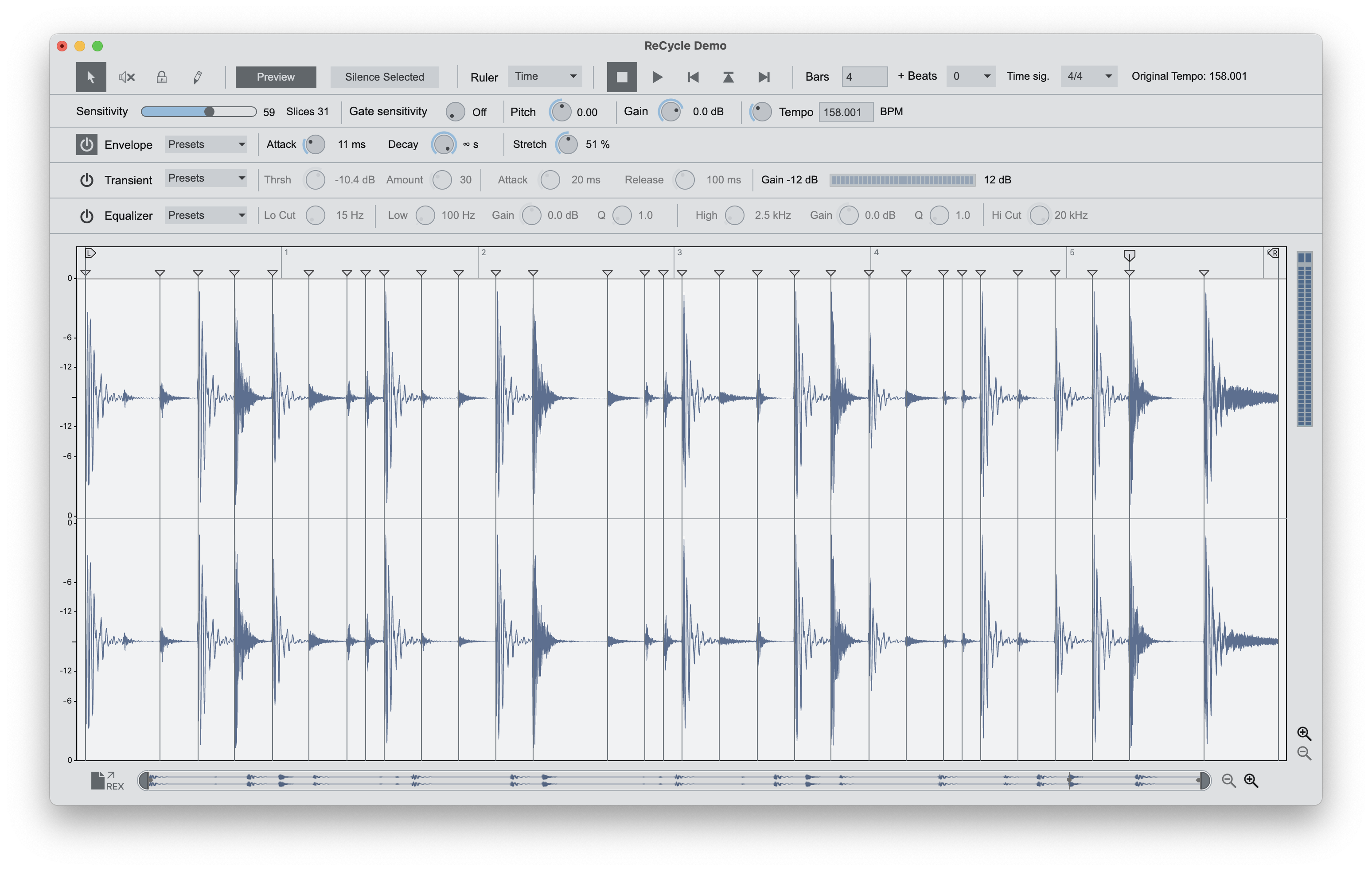Click the playhead marker after bar 5
This screenshot has width=1372, height=871.
click(1129, 255)
